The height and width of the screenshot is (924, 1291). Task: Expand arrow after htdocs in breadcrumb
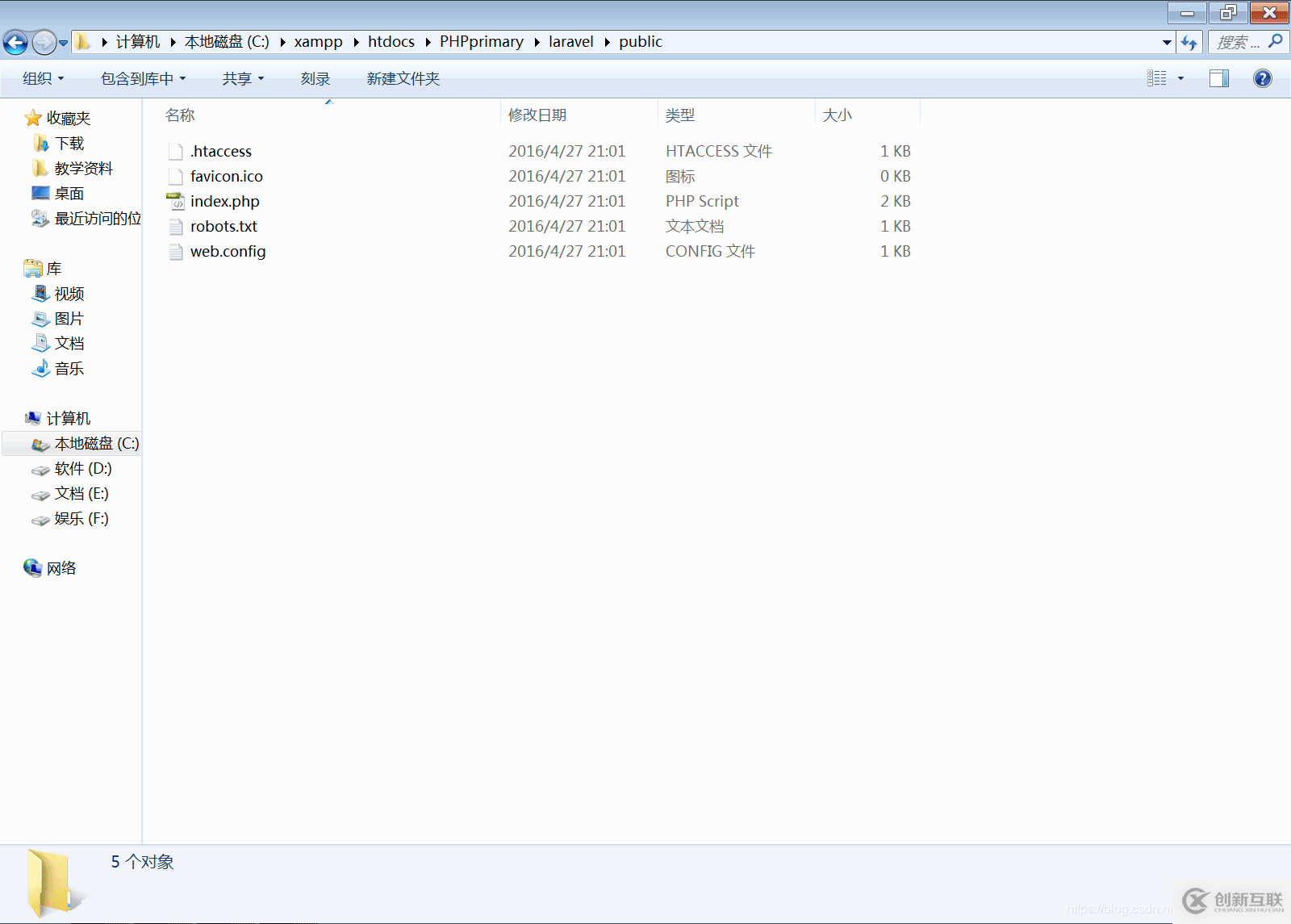click(x=428, y=42)
